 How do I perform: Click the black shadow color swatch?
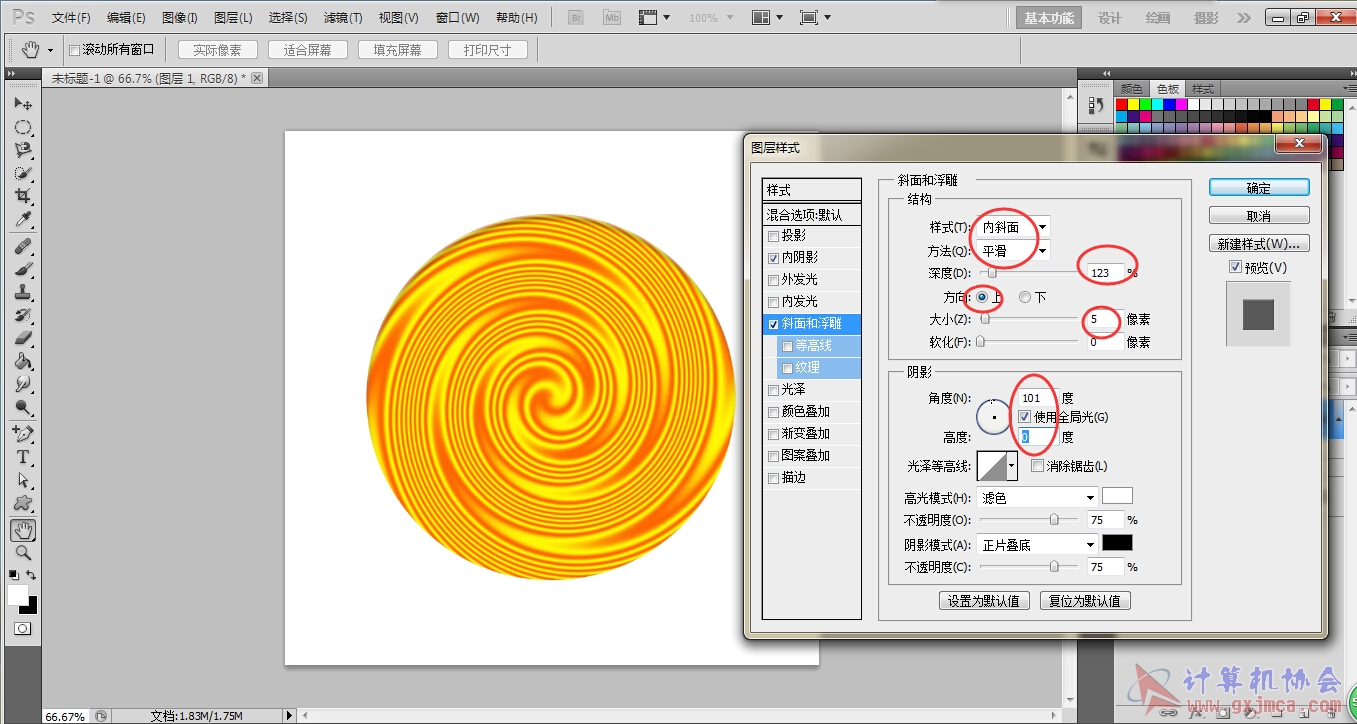coord(1117,543)
